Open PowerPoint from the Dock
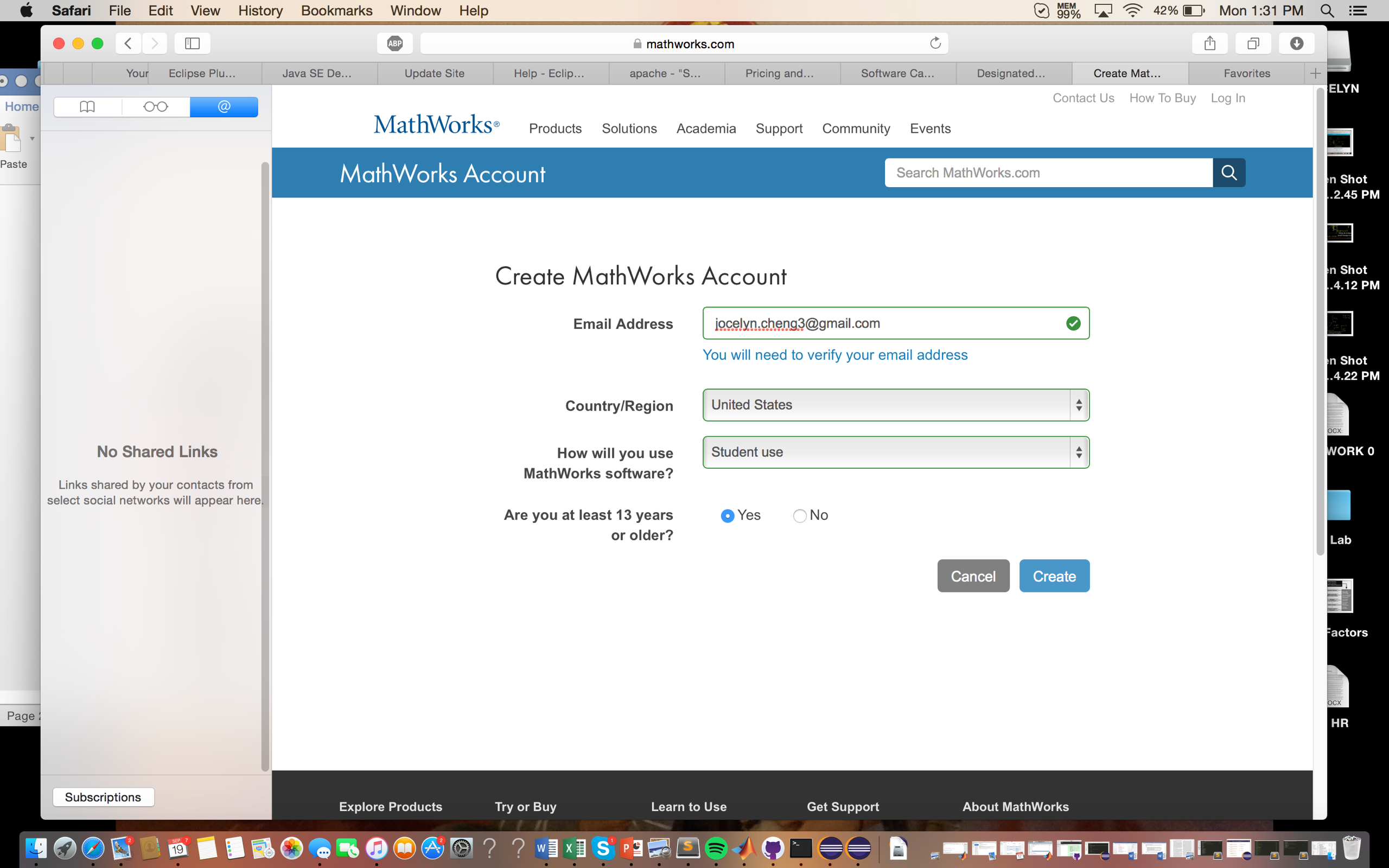Screen dimensions: 1389x868 click(632, 848)
